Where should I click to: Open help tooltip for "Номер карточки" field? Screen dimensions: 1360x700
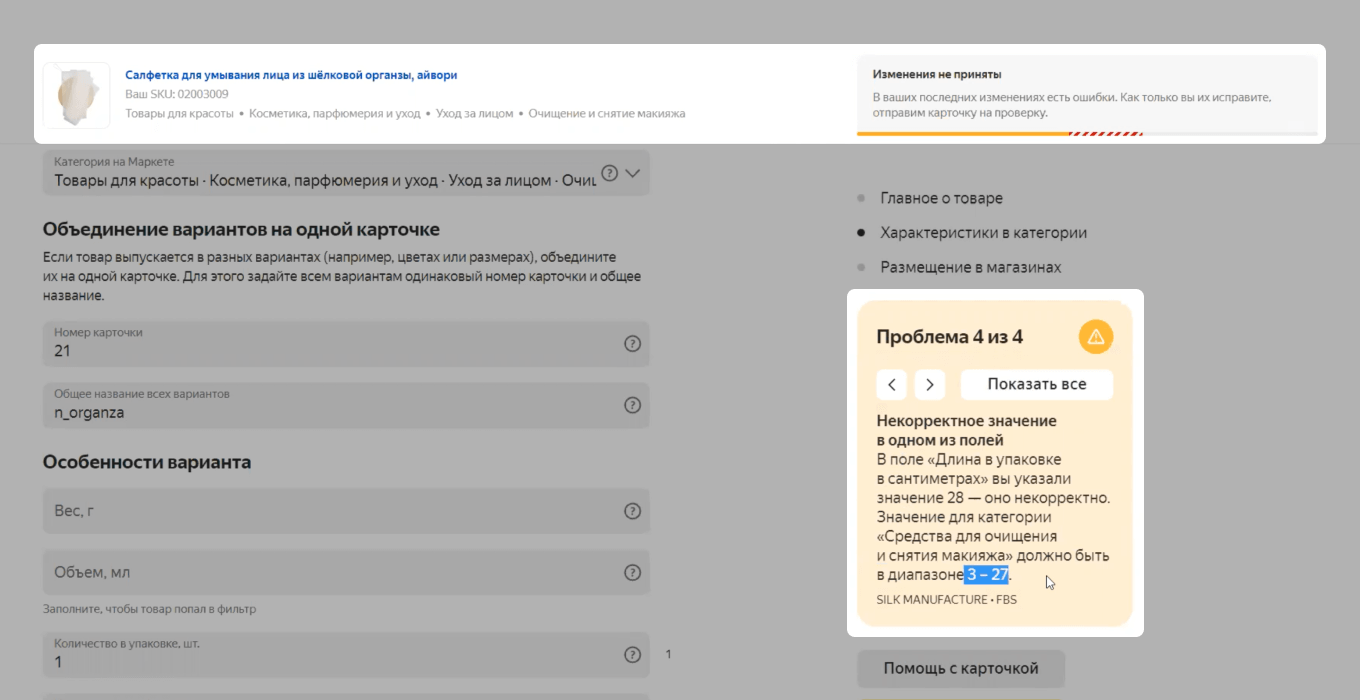click(631, 343)
